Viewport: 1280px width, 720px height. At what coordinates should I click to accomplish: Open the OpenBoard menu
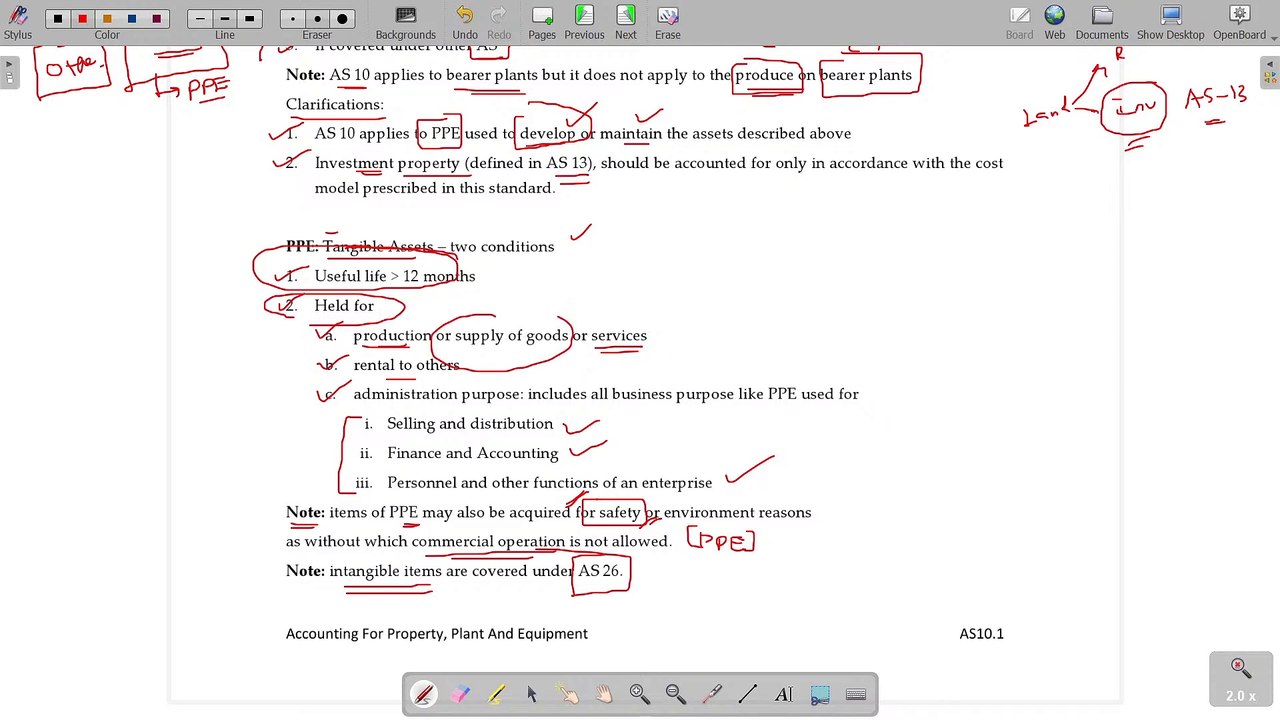click(1239, 22)
